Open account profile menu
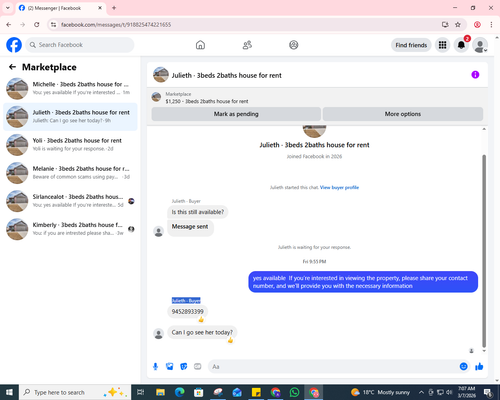 pyautogui.click(x=480, y=45)
